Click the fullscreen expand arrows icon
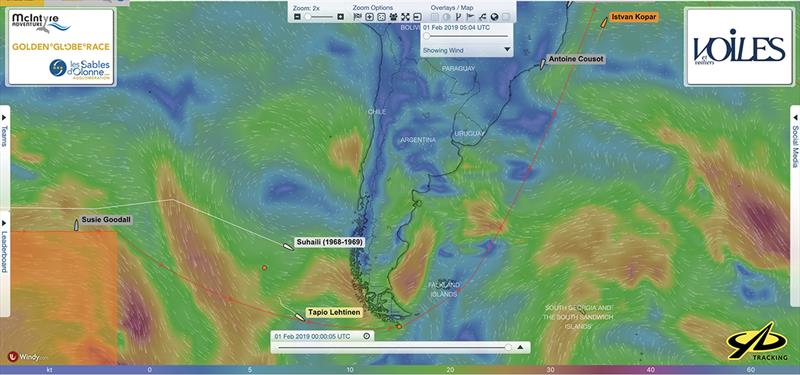 (405, 17)
